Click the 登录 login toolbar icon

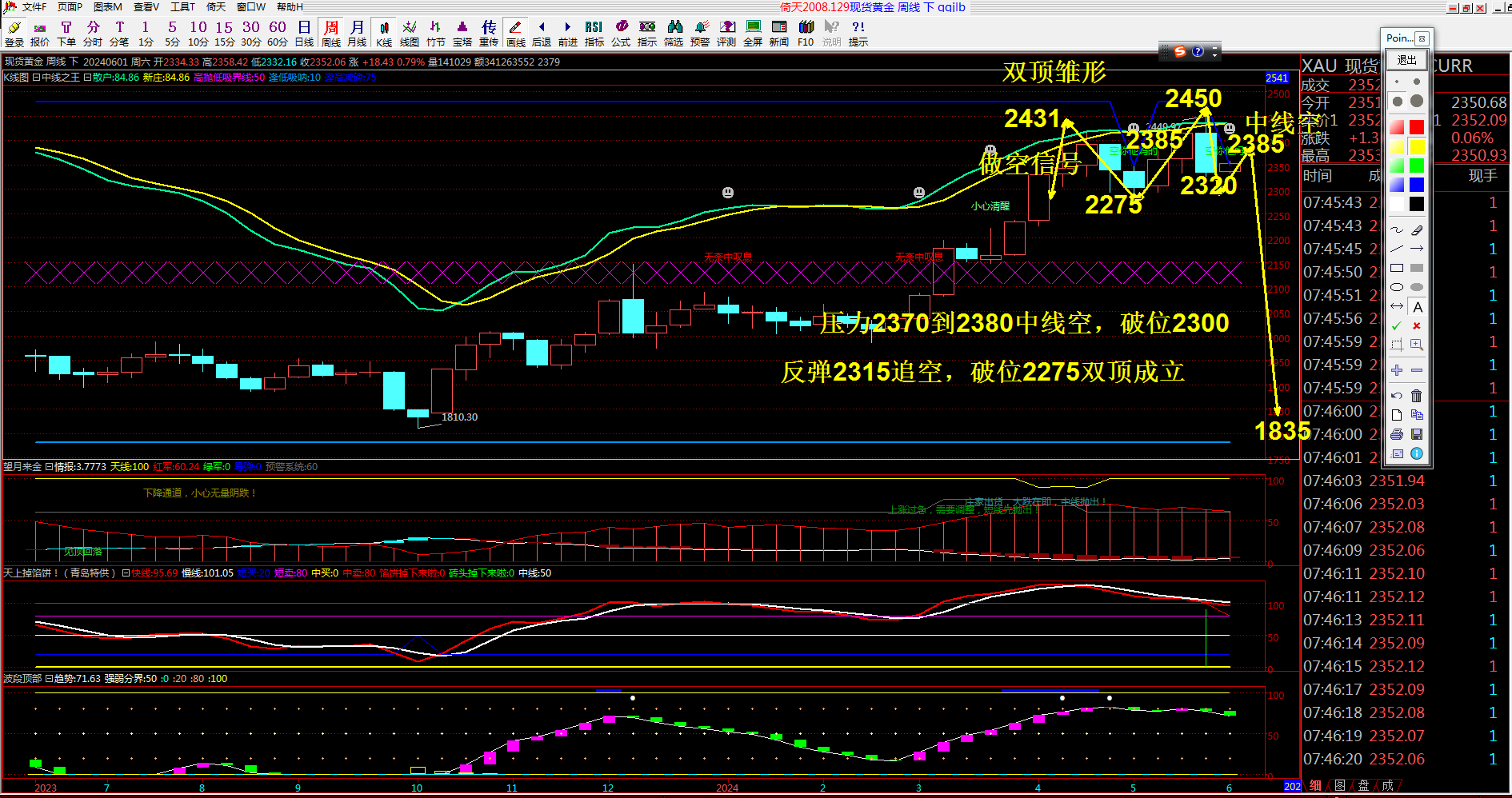click(14, 34)
